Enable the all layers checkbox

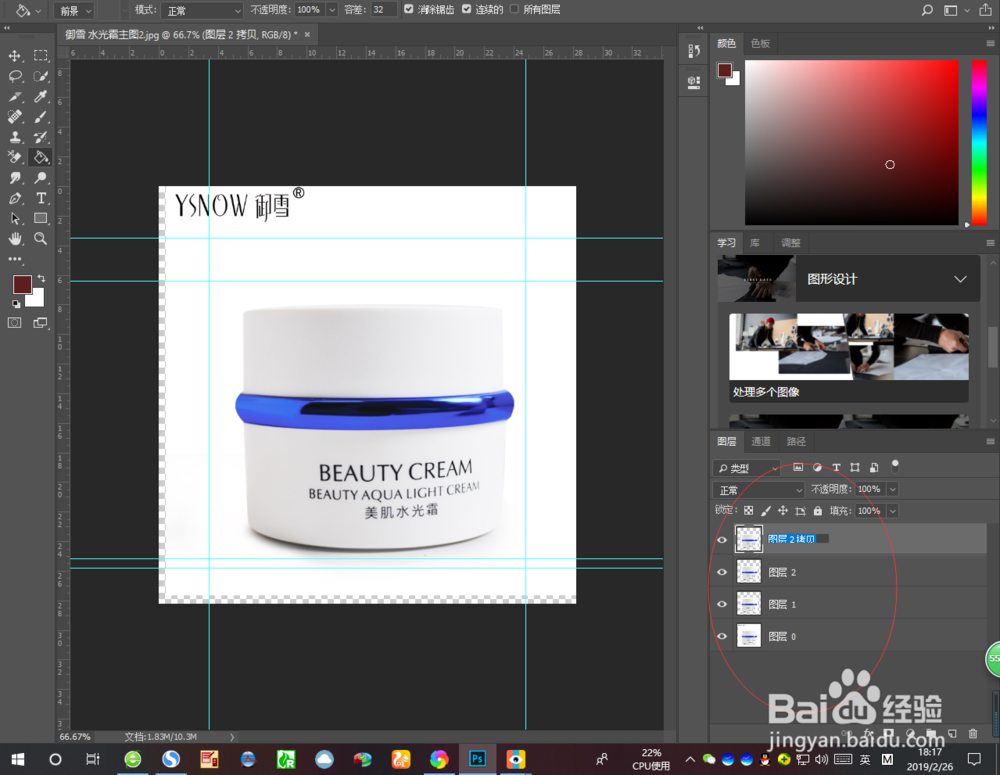(x=514, y=9)
